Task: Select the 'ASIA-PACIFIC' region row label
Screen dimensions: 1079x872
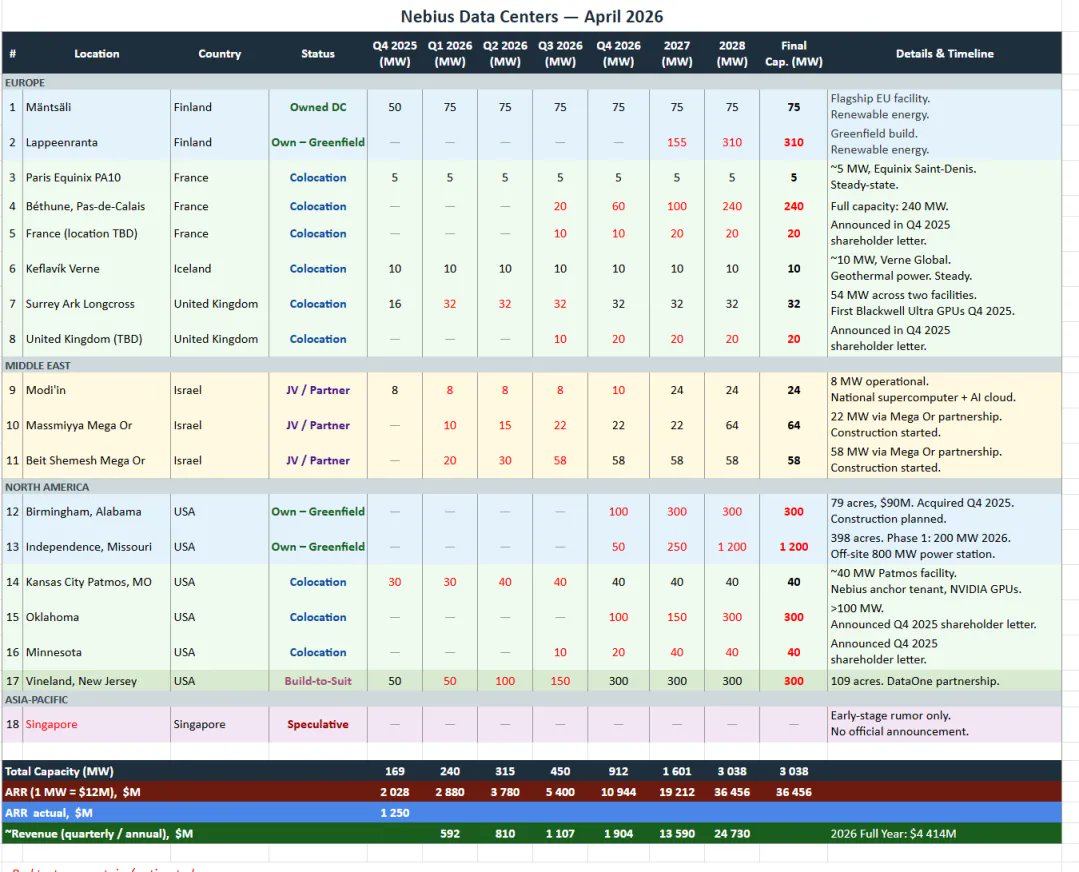Action: coord(36,700)
